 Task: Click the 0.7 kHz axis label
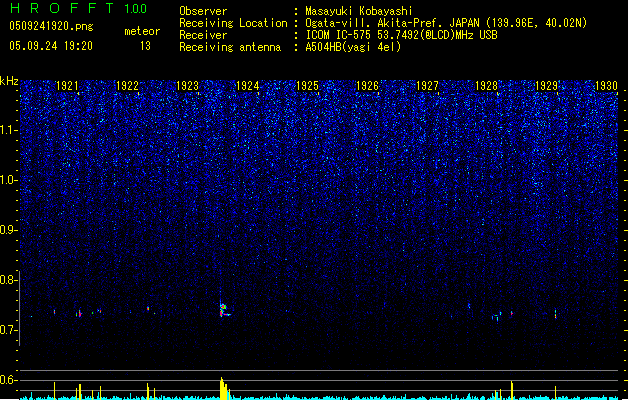[8, 330]
